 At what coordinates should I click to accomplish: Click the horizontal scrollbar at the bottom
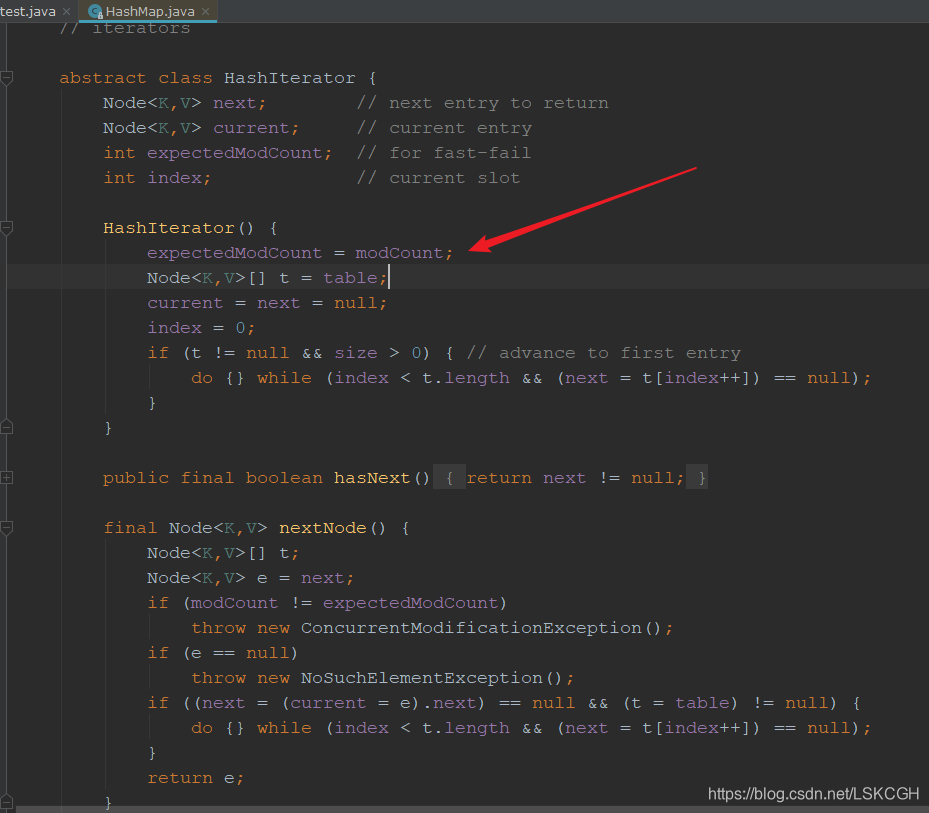[x=472, y=809]
